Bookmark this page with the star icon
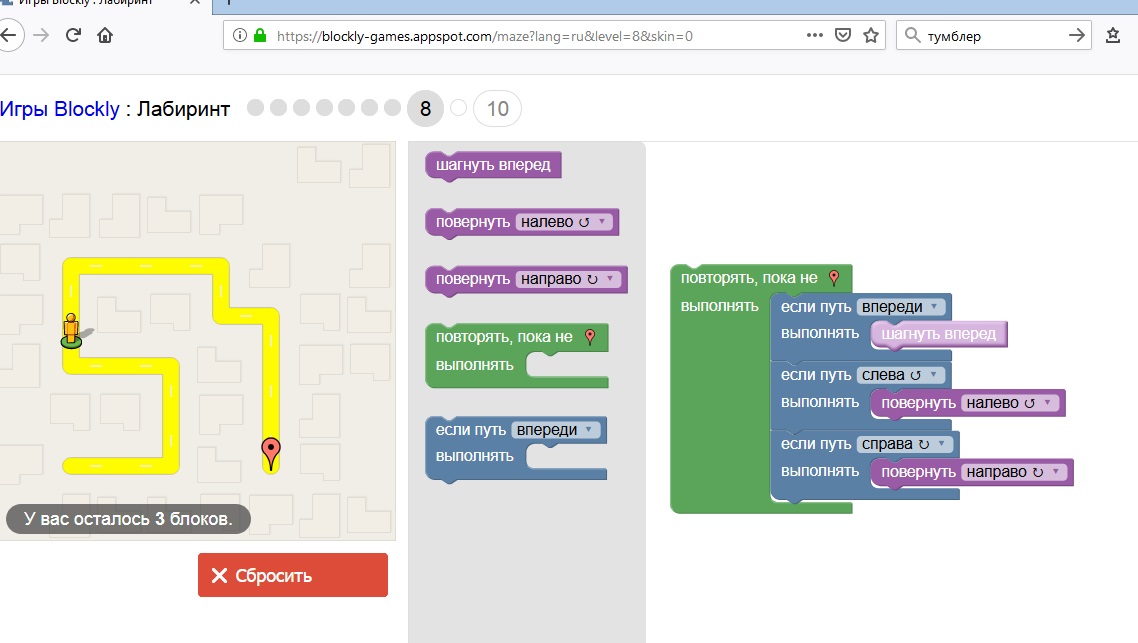This screenshot has width=1138, height=643. pos(871,35)
